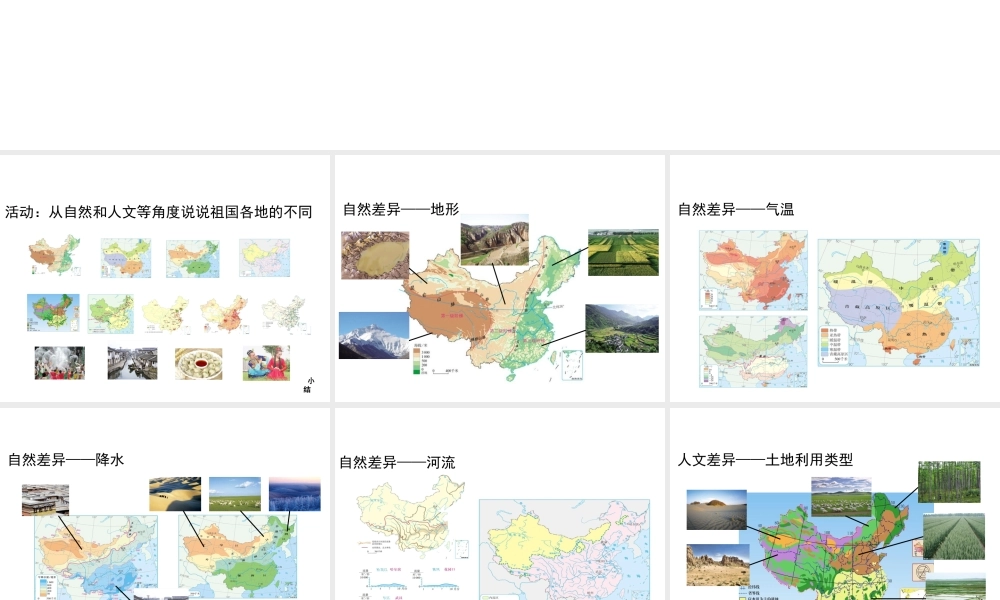Click the water-splashing festival photo on activity slide
Image resolution: width=1000 pixels, height=600 pixels.
(x=60, y=363)
